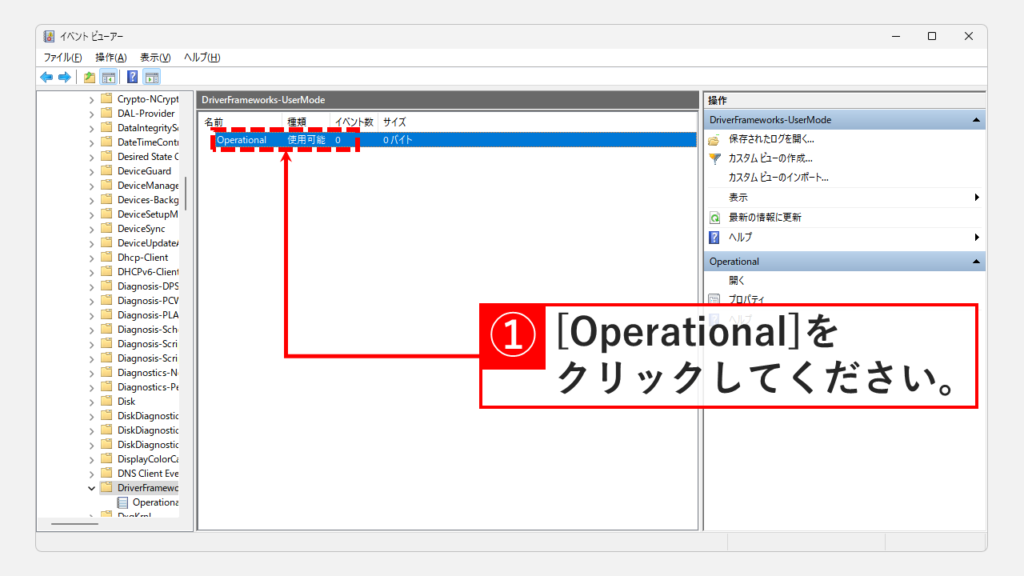The height and width of the screenshot is (576, 1024).
Task: Click the open-folder icon beside 保存されたログを開く
Action: (714, 139)
